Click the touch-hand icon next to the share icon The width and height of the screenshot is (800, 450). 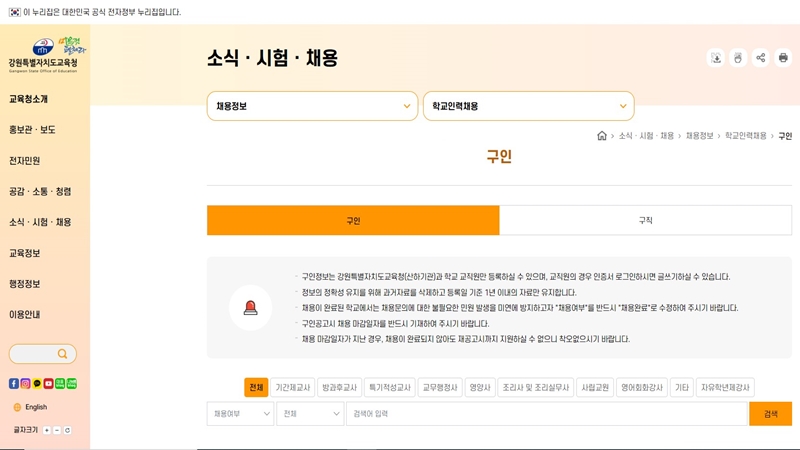click(x=738, y=58)
